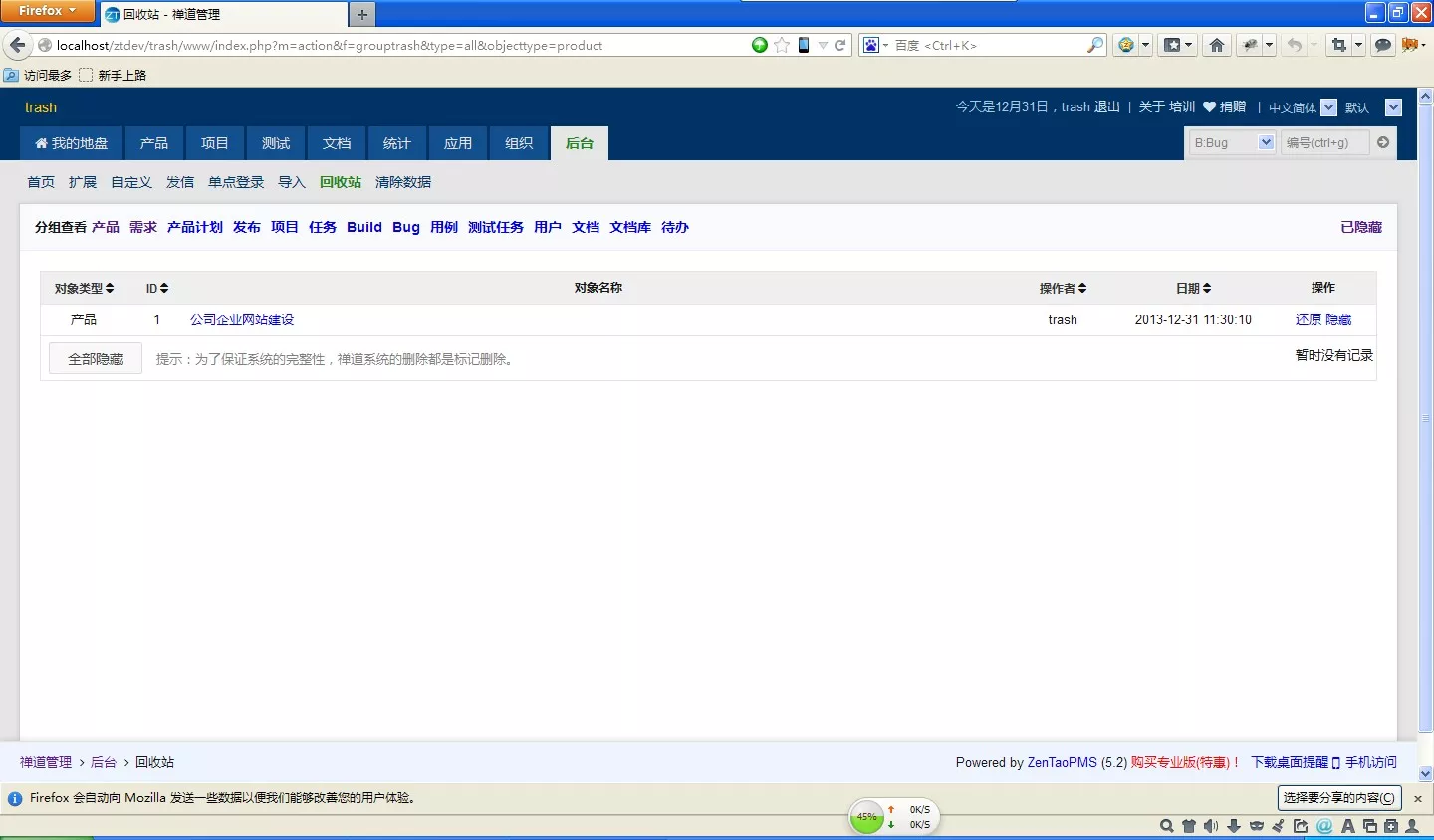This screenshot has height=840, width=1434.
Task: Open the 我的地盘 main tab
Action: (71, 143)
